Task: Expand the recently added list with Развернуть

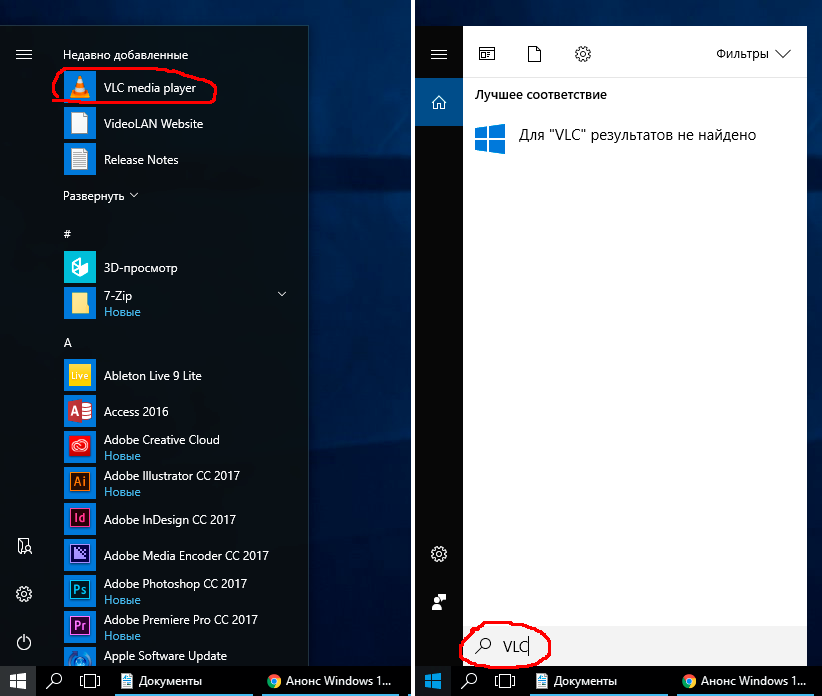Action: (x=101, y=196)
